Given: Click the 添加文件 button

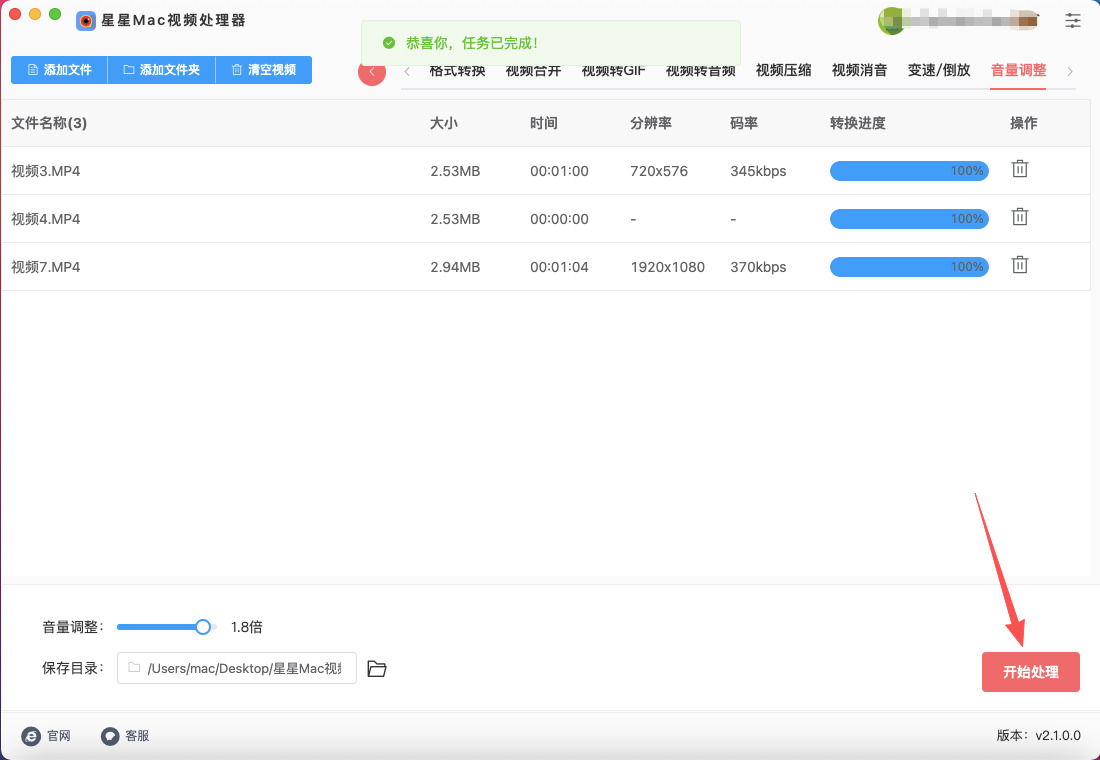Looking at the screenshot, I should [59, 70].
